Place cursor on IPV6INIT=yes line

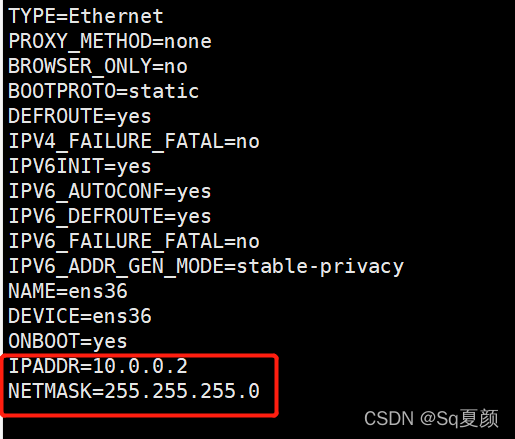80,166
